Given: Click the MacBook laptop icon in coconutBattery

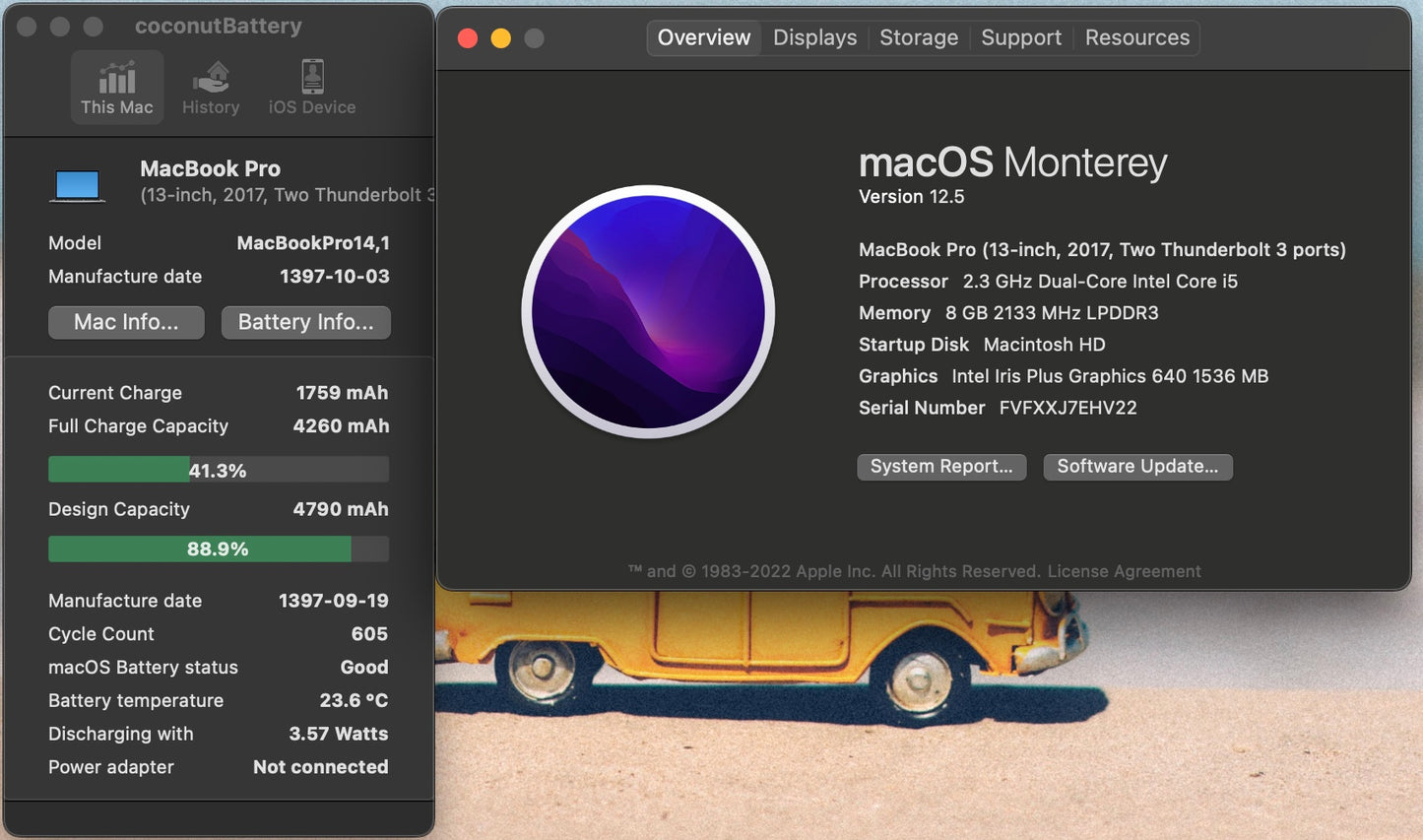Looking at the screenshot, I should coord(78,183).
